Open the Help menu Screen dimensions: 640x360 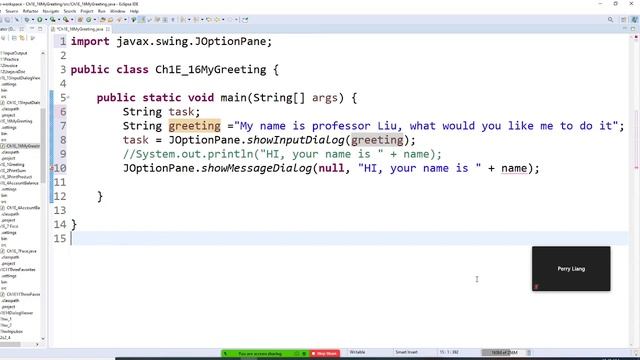coord(134,11)
